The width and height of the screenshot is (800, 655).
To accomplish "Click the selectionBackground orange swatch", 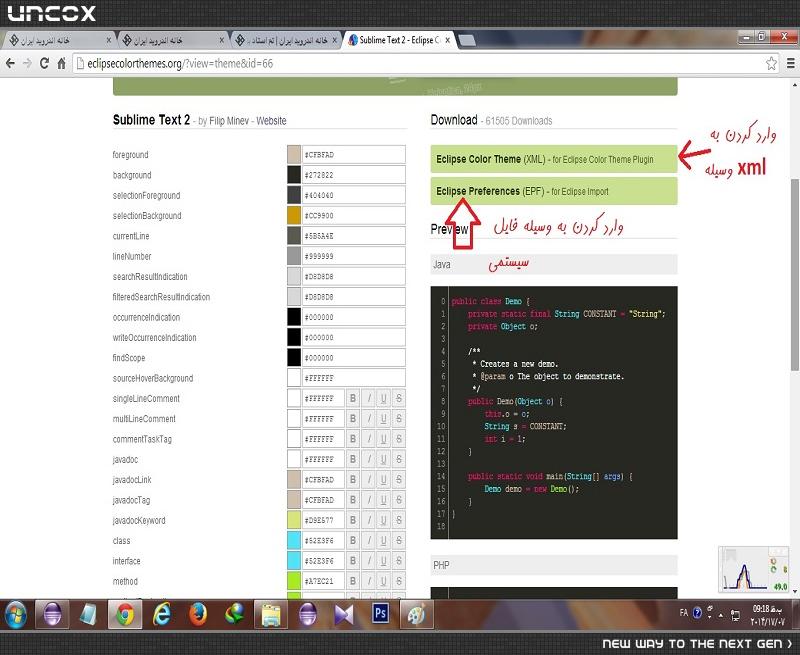I will coord(294,215).
